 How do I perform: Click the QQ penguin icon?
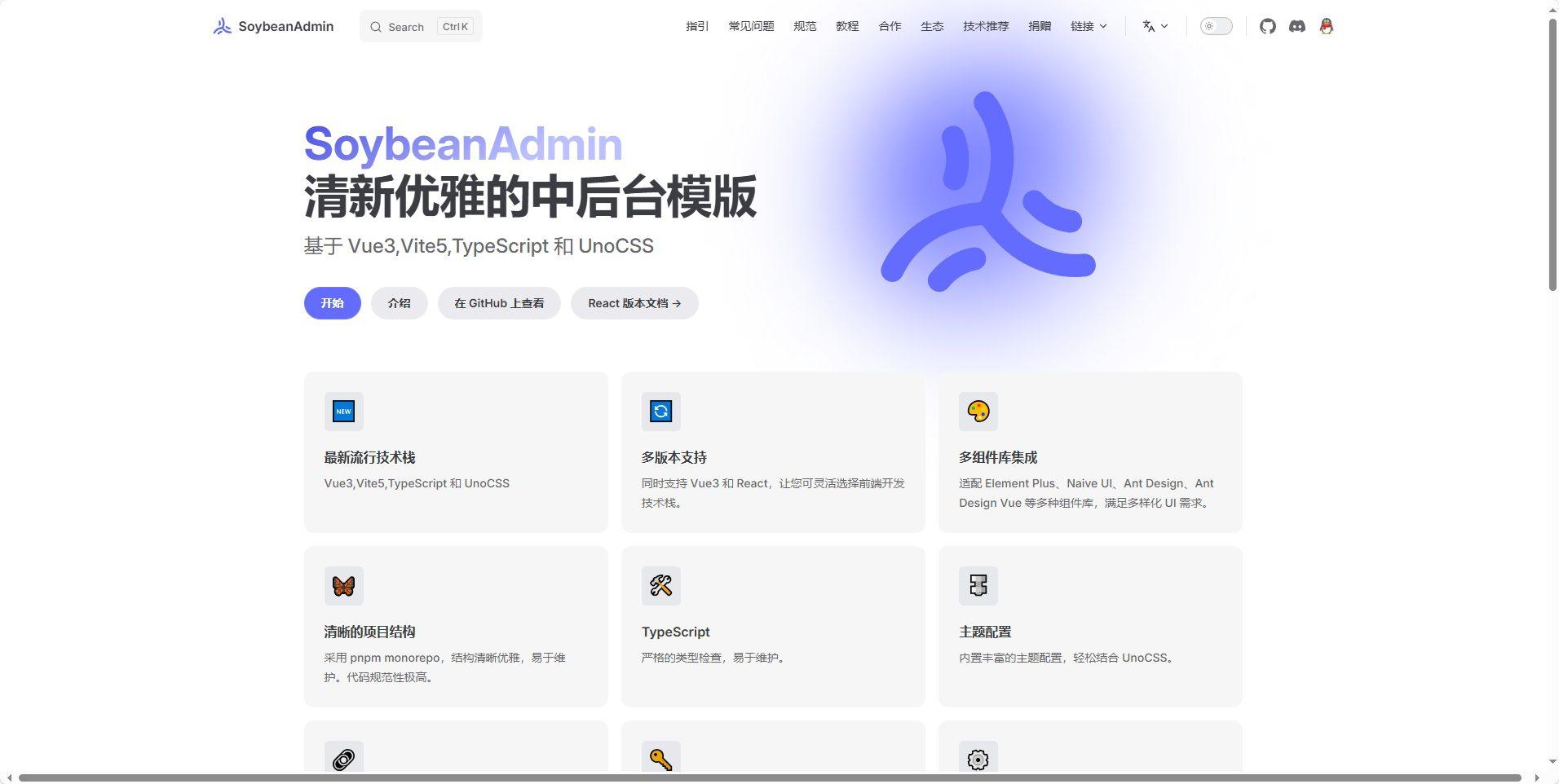click(1326, 26)
